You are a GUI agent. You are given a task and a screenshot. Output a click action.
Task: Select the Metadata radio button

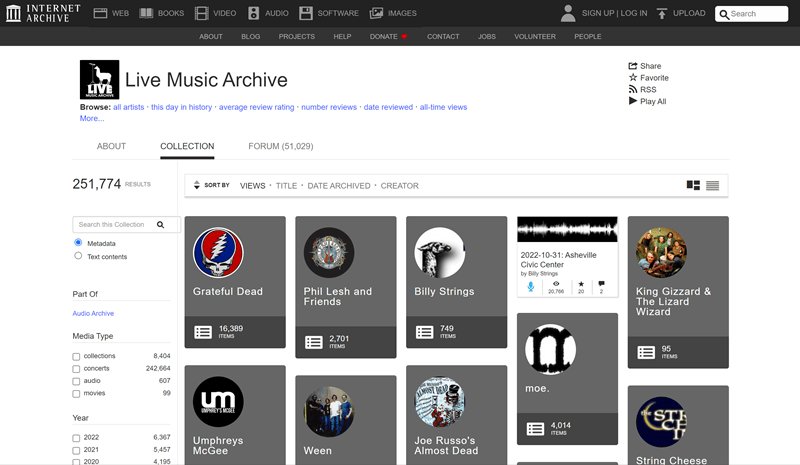78,242
